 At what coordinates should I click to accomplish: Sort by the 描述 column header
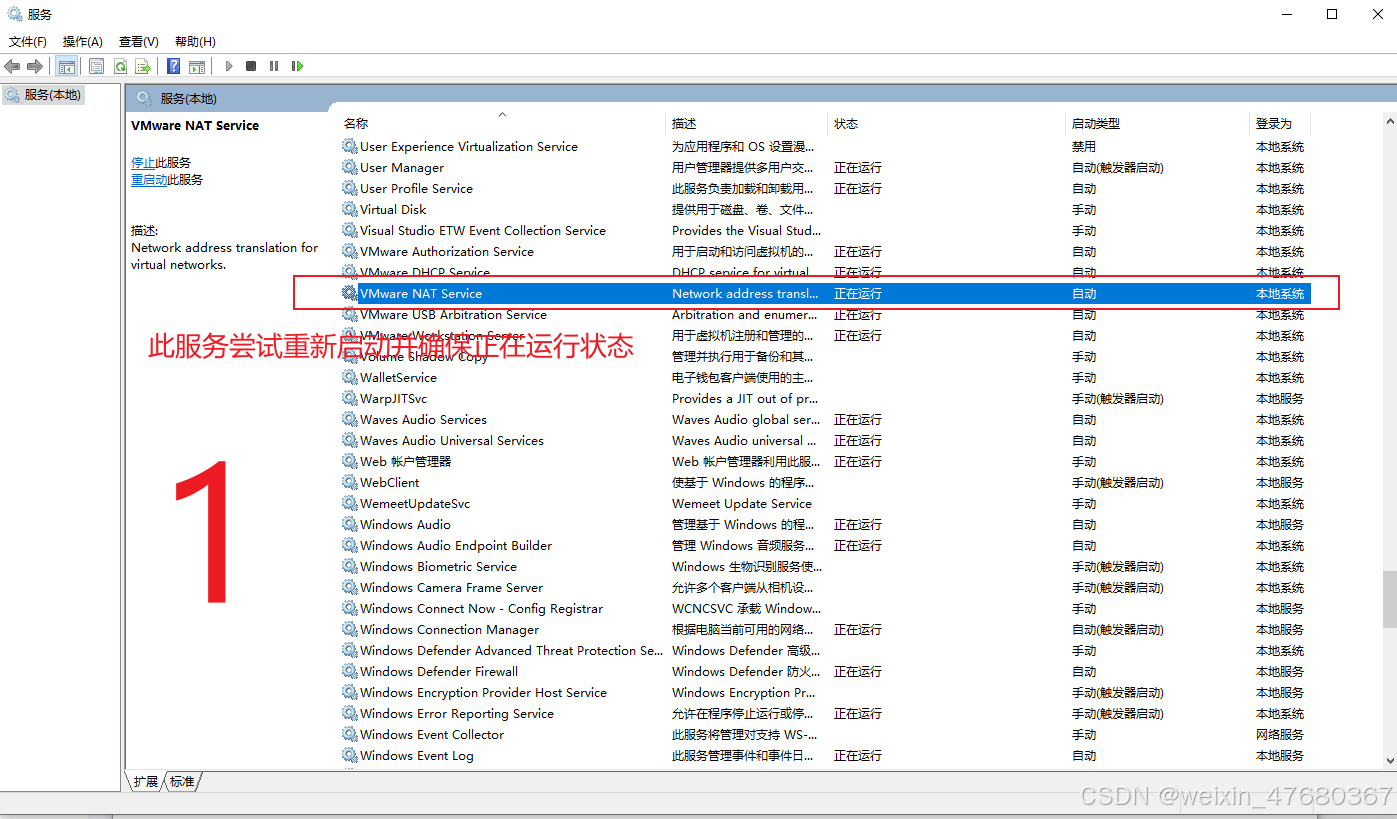click(x=747, y=124)
